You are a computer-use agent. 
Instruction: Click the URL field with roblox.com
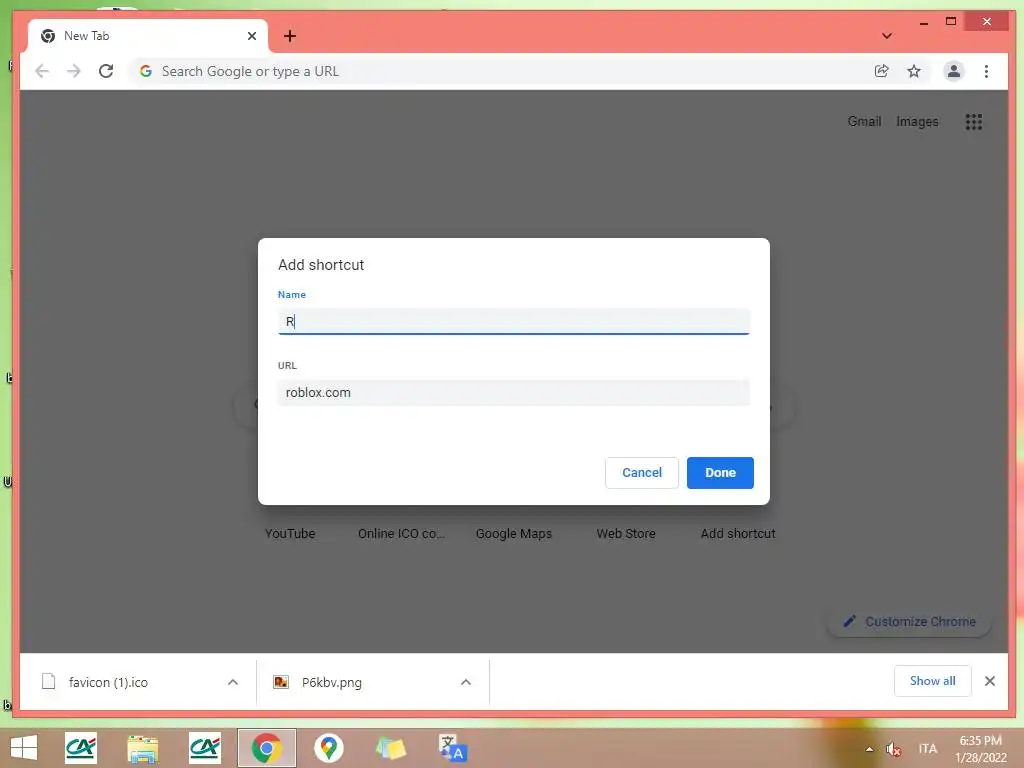(513, 392)
